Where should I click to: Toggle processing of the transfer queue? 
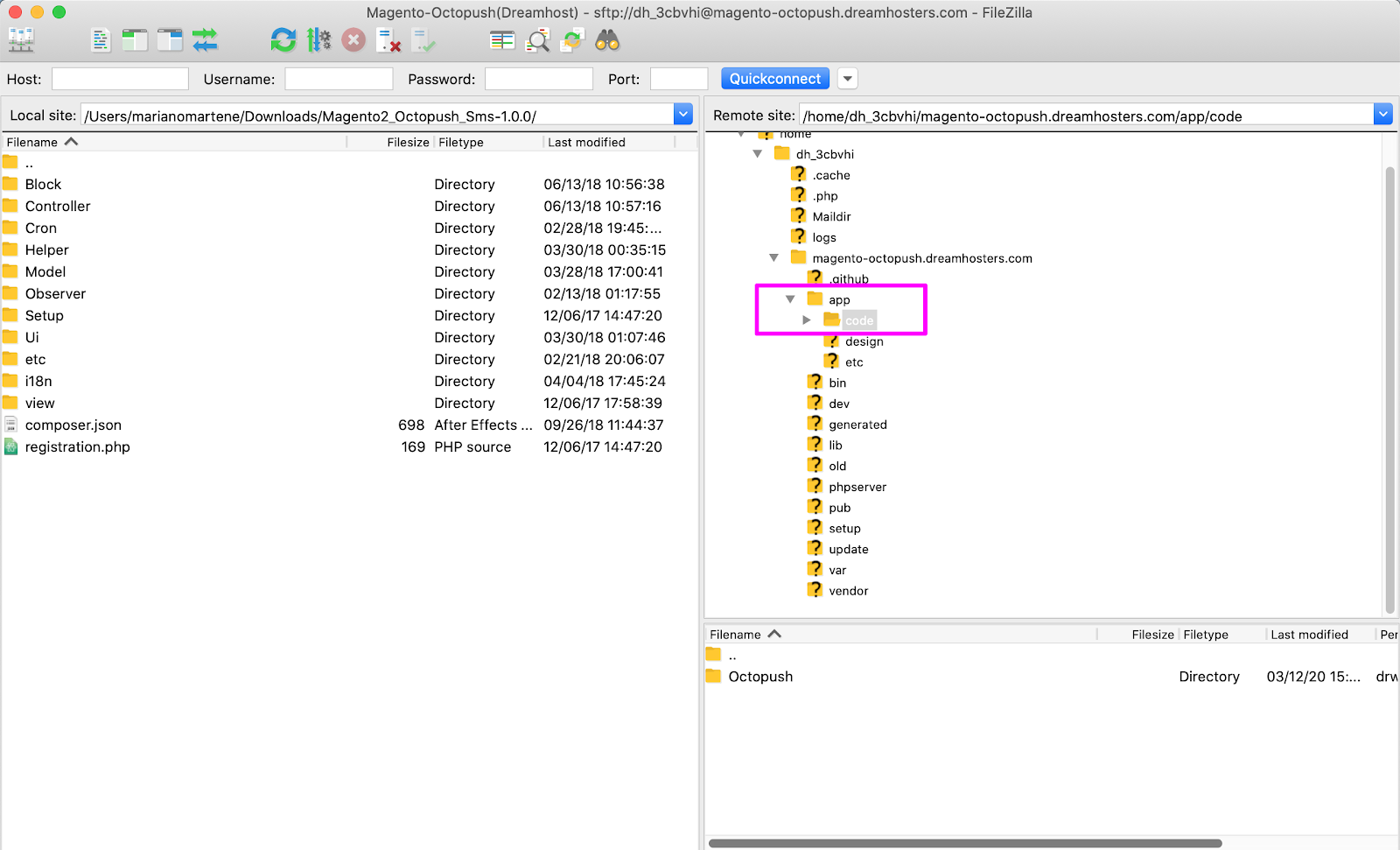pyautogui.click(x=319, y=40)
